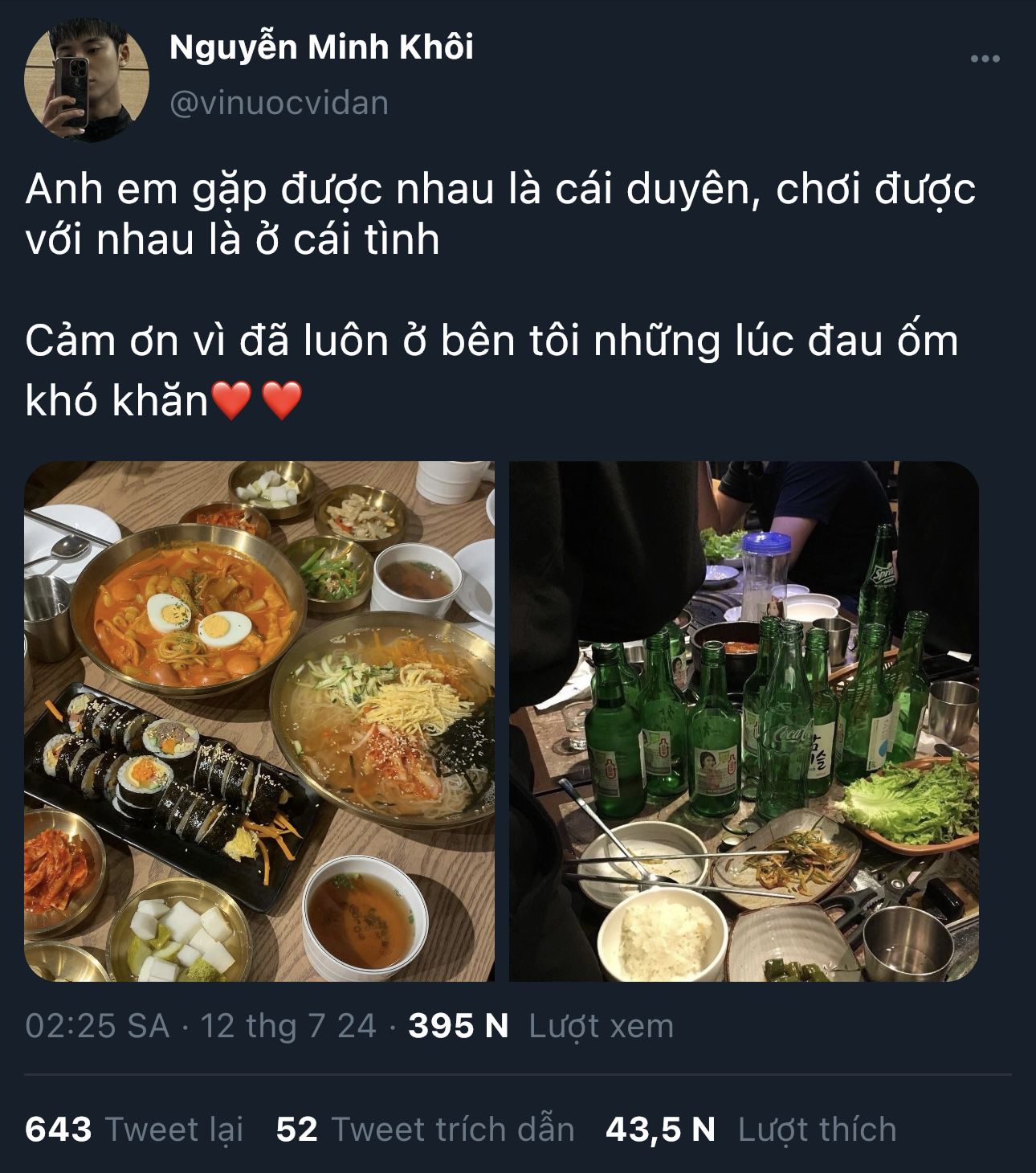The height and width of the screenshot is (1173, 1036).
Task: Click the tweet text starting 'Anh em gặp'
Action: click(500, 215)
